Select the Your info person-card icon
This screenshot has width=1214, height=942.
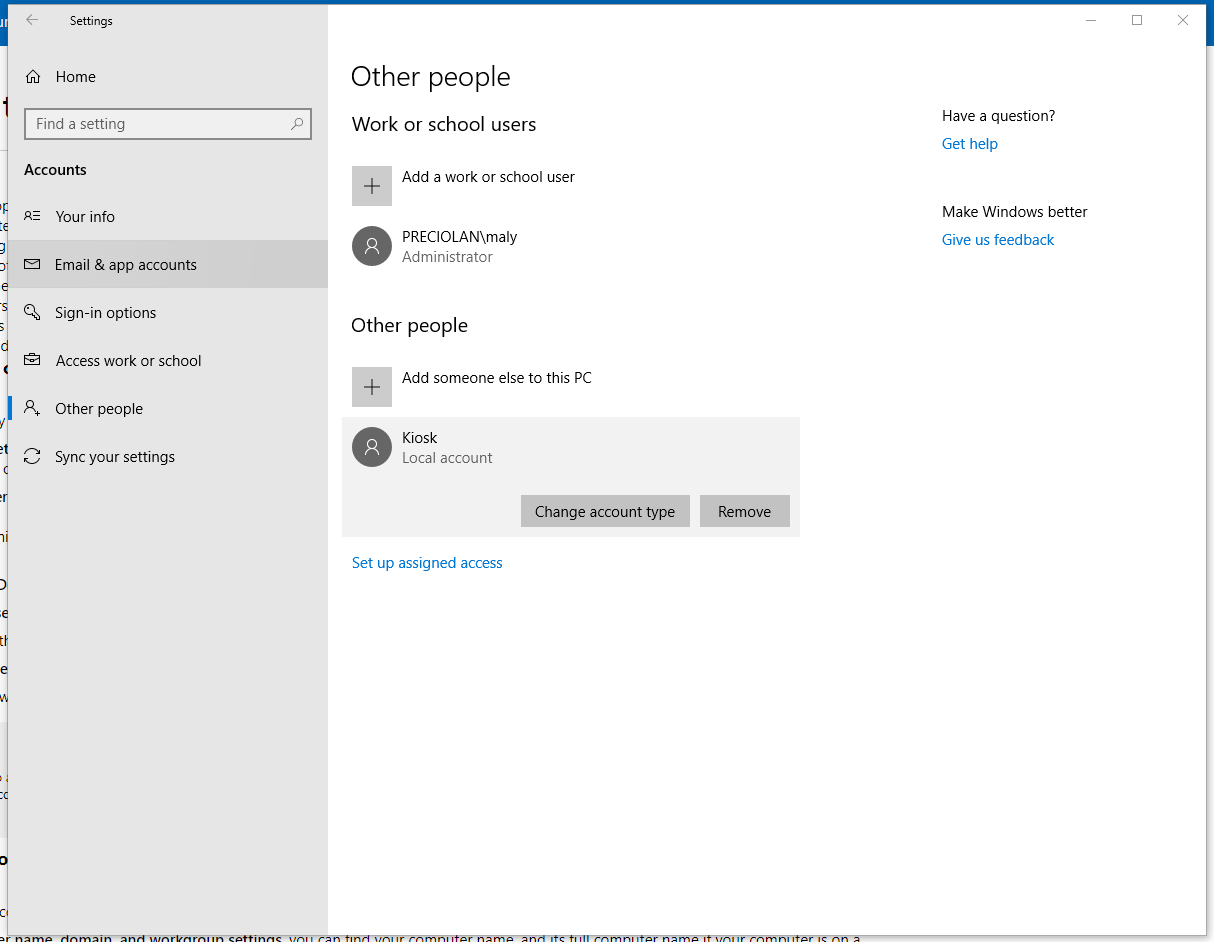click(33, 216)
